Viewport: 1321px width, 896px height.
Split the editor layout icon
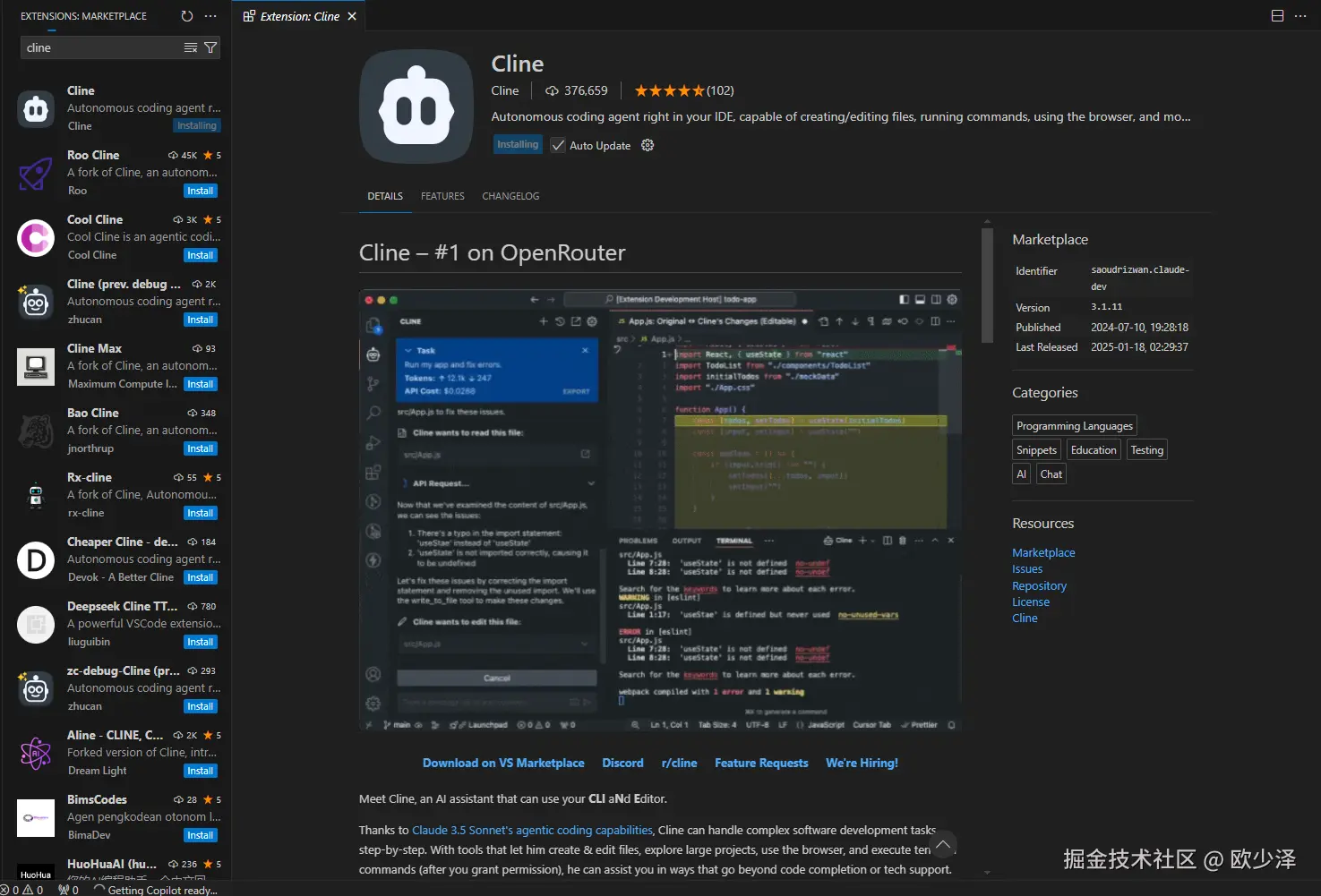1277,16
